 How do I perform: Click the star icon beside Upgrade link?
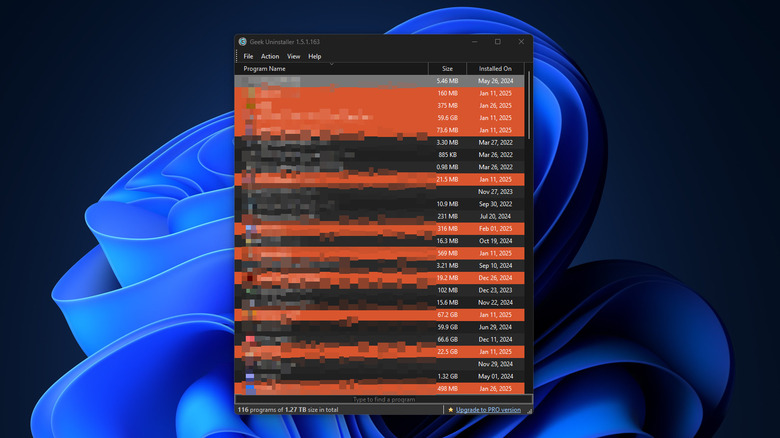click(x=451, y=410)
